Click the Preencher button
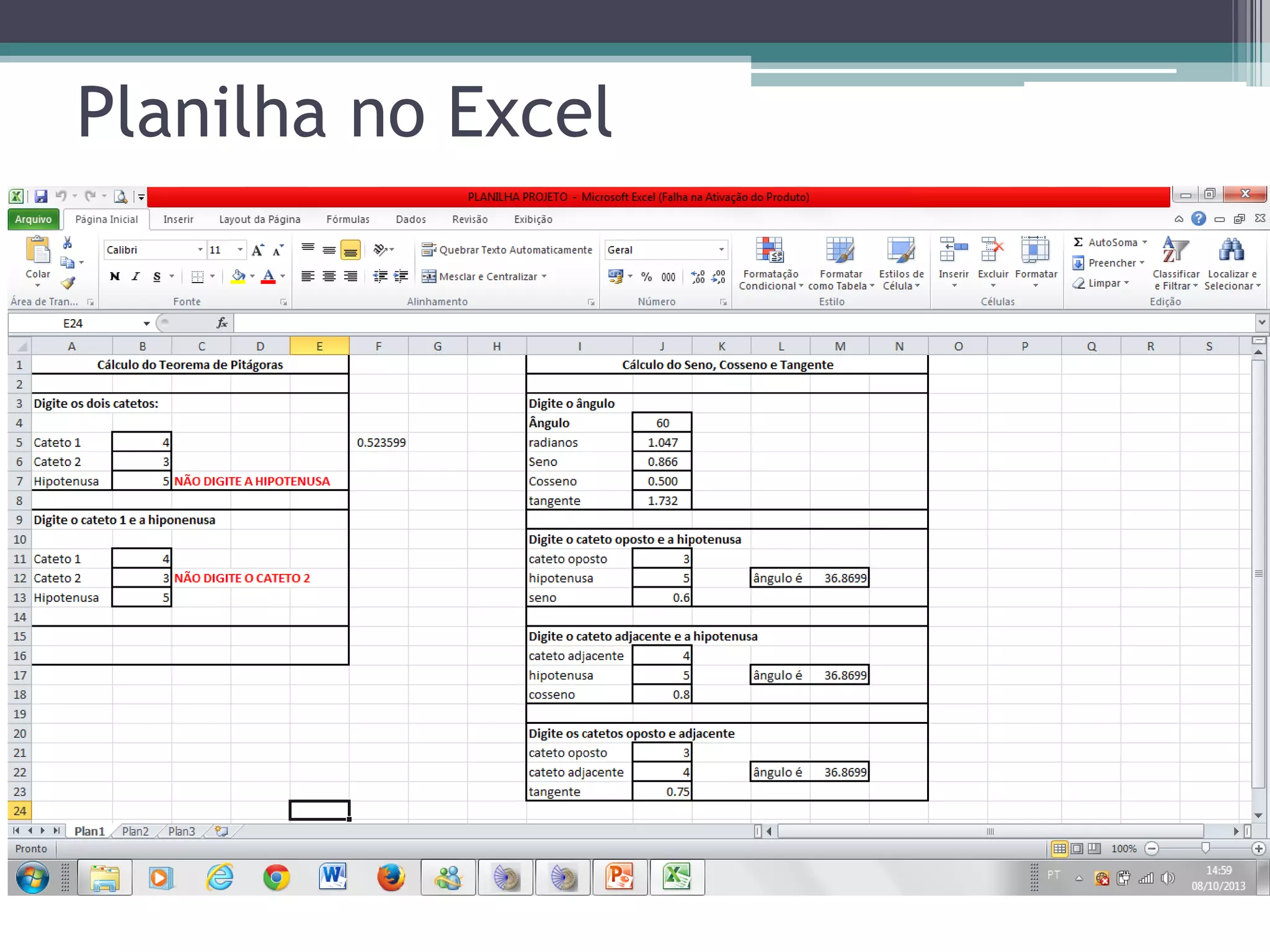This screenshot has height=952, width=1270. tap(1109, 263)
